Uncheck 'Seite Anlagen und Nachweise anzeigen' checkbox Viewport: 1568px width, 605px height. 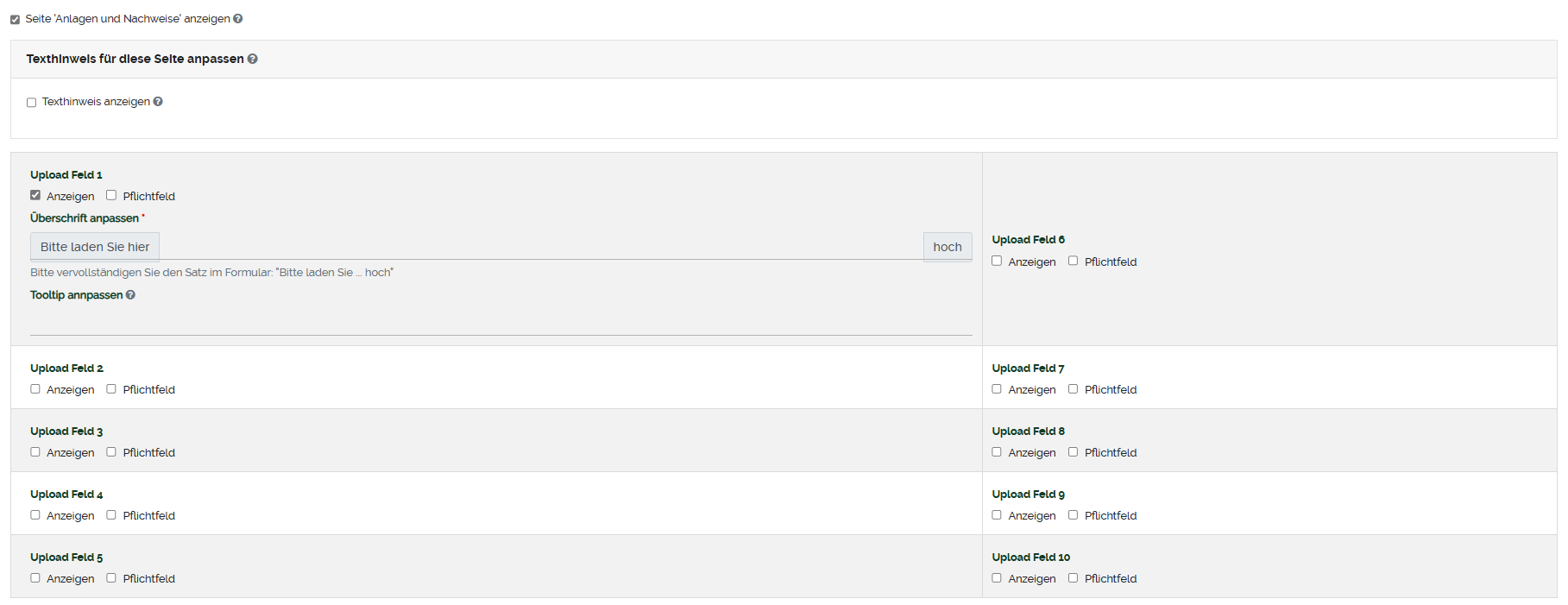click(x=15, y=19)
